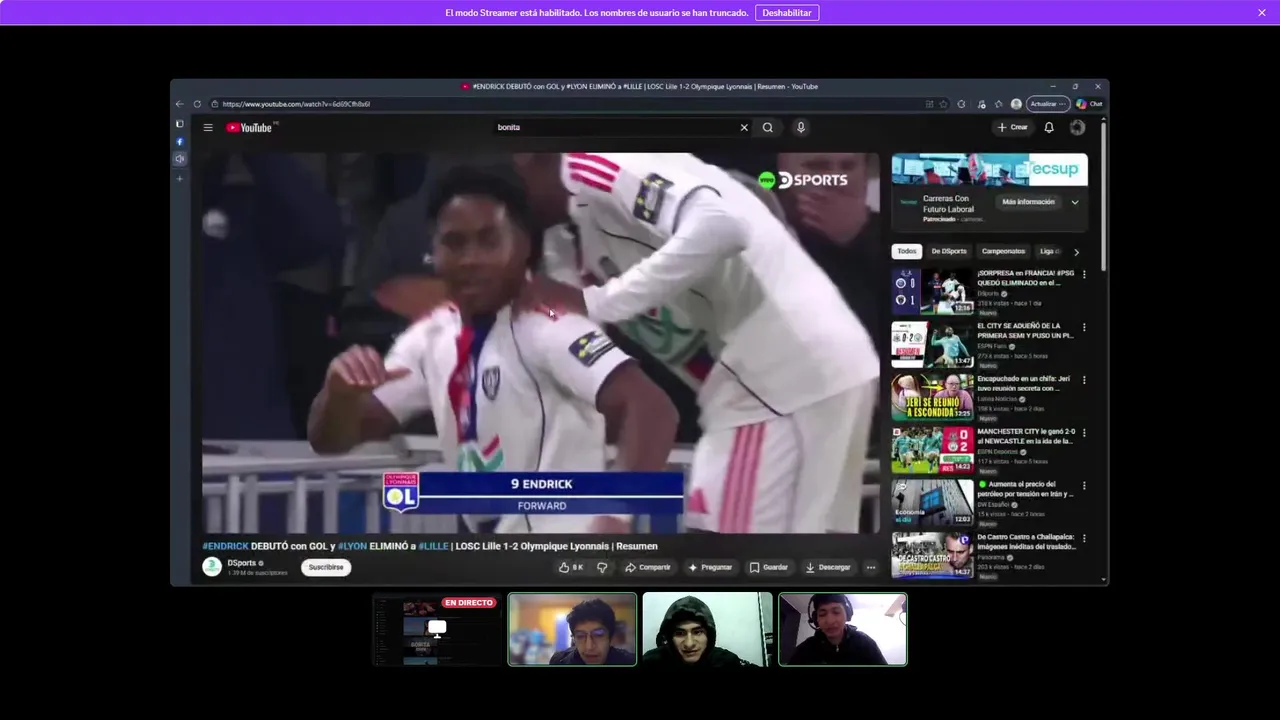Open the Crear upload menu

click(x=1012, y=127)
